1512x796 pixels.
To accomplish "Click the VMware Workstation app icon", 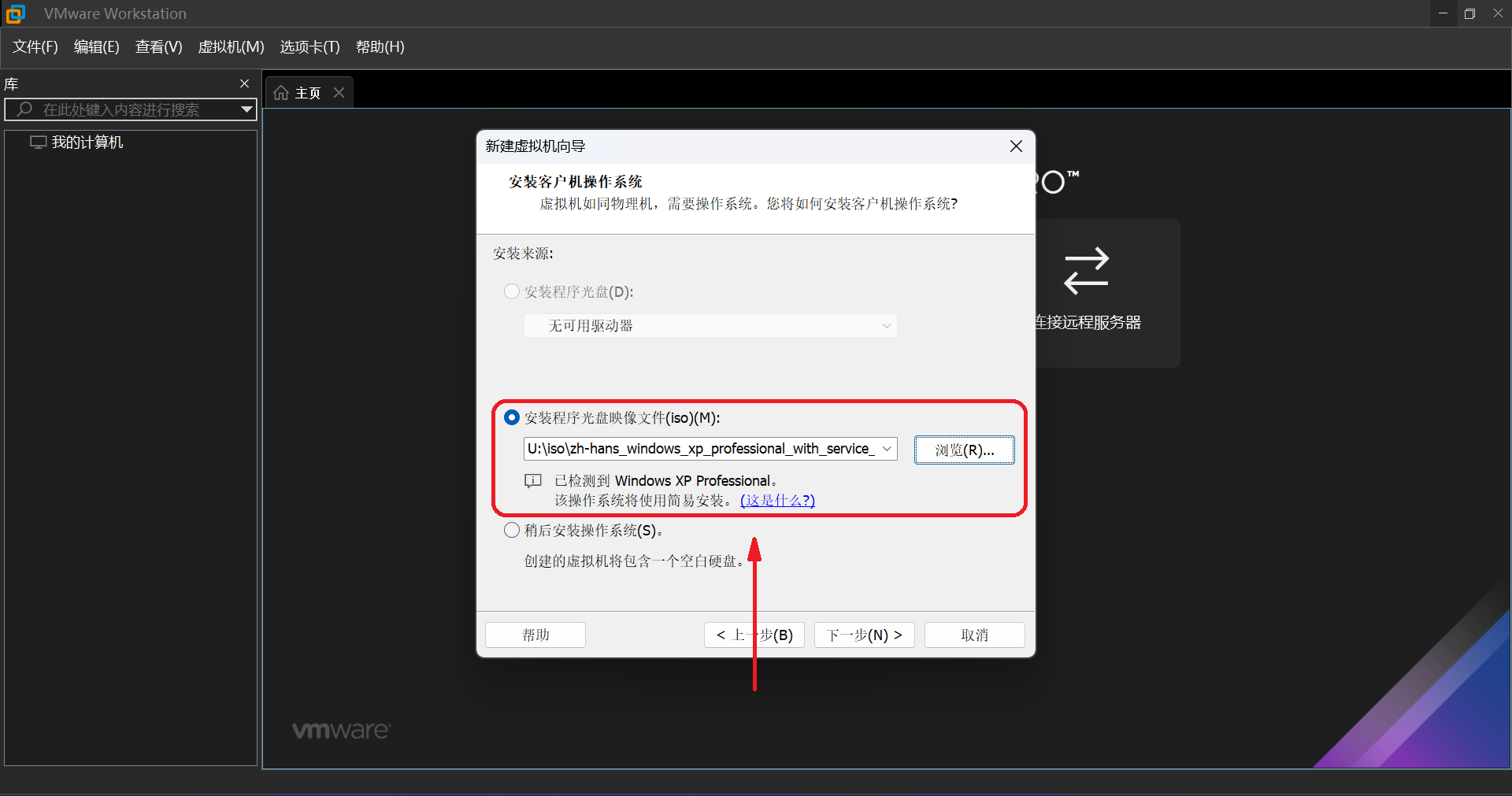I will 16,13.
